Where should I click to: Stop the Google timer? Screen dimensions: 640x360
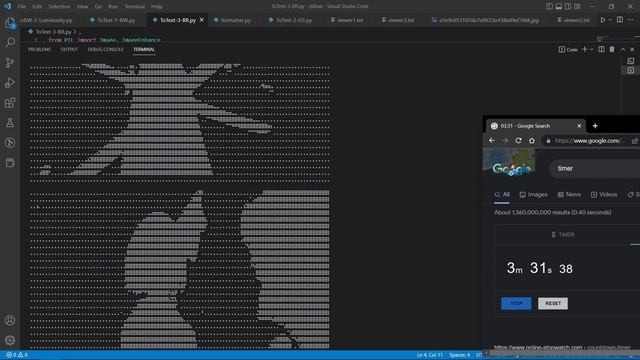pos(516,303)
